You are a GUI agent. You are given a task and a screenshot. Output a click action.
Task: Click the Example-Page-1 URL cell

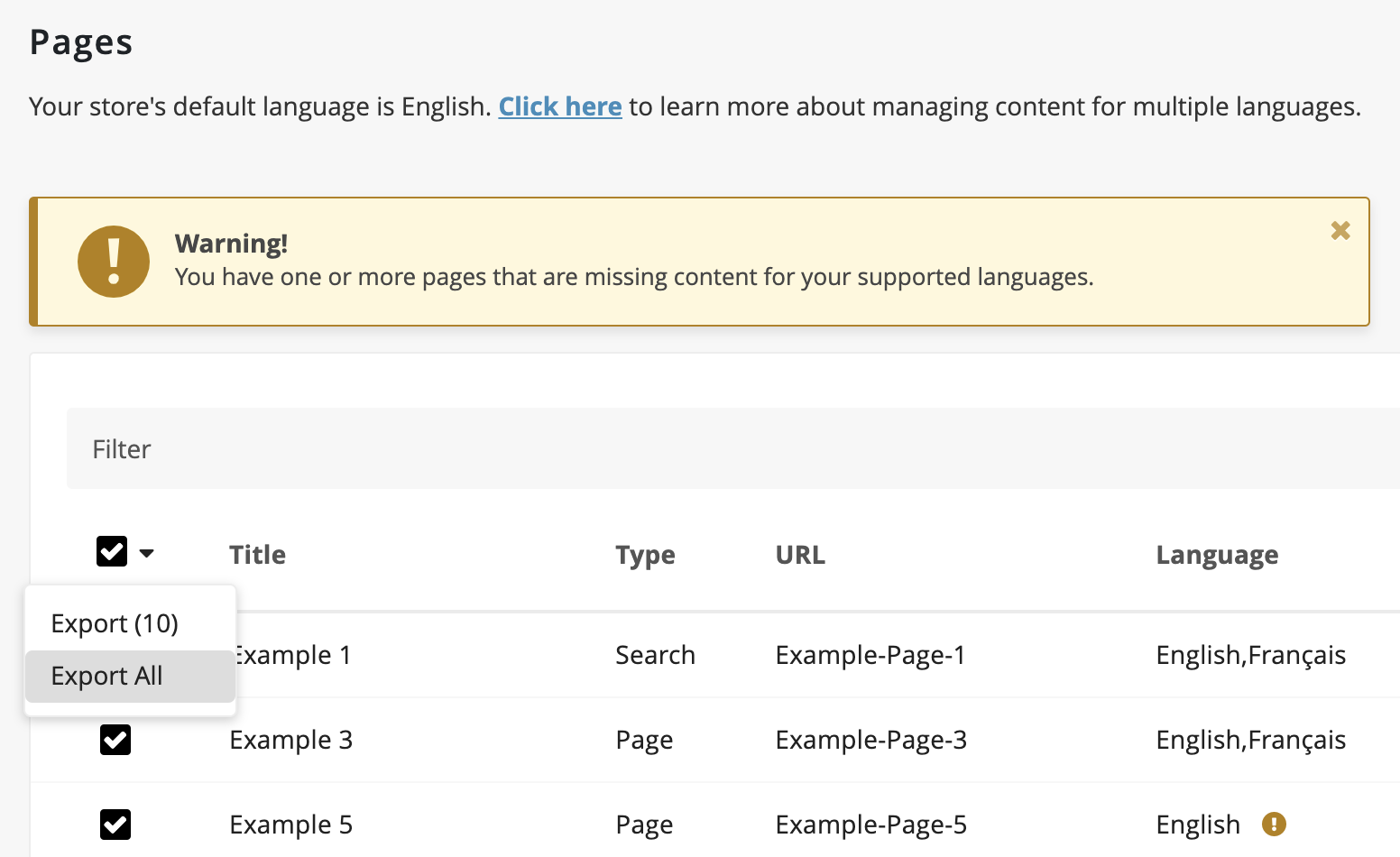click(870, 655)
